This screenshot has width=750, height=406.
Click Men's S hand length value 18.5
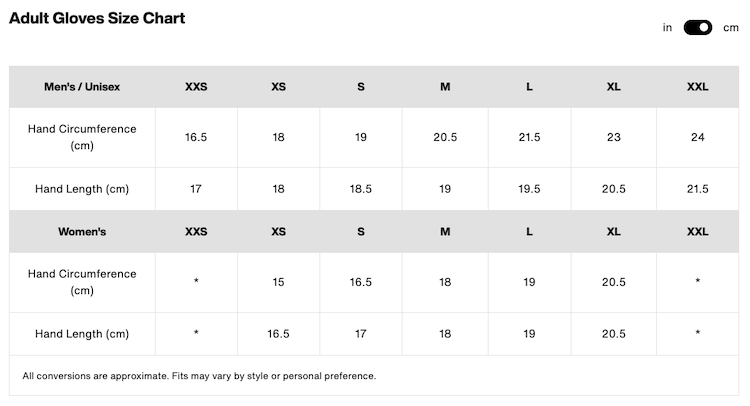(x=361, y=189)
